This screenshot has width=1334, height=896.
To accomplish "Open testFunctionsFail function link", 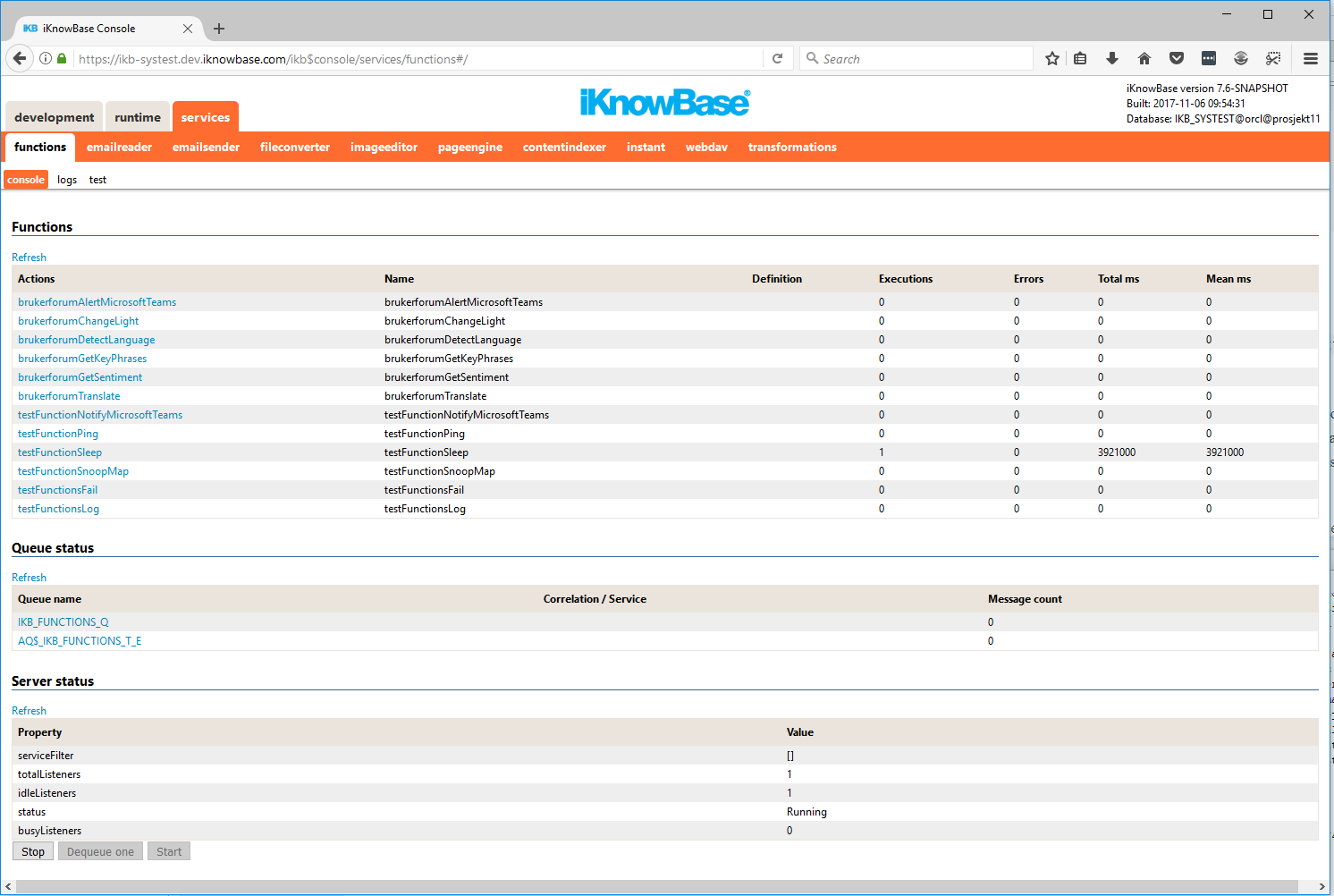I will click(x=57, y=490).
